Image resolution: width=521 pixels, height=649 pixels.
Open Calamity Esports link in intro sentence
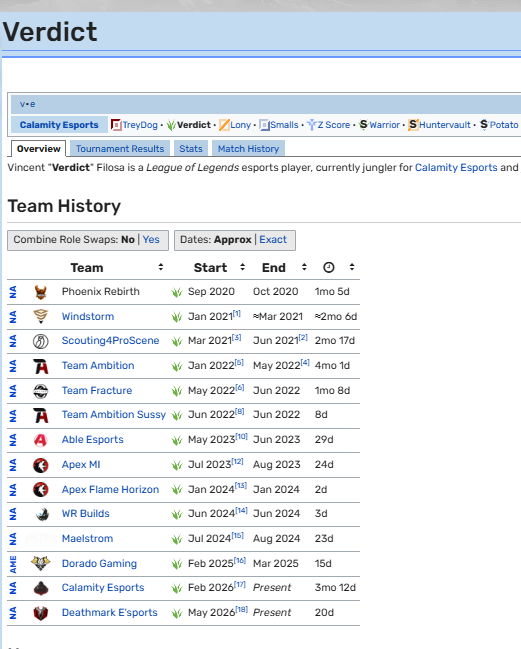point(456,168)
